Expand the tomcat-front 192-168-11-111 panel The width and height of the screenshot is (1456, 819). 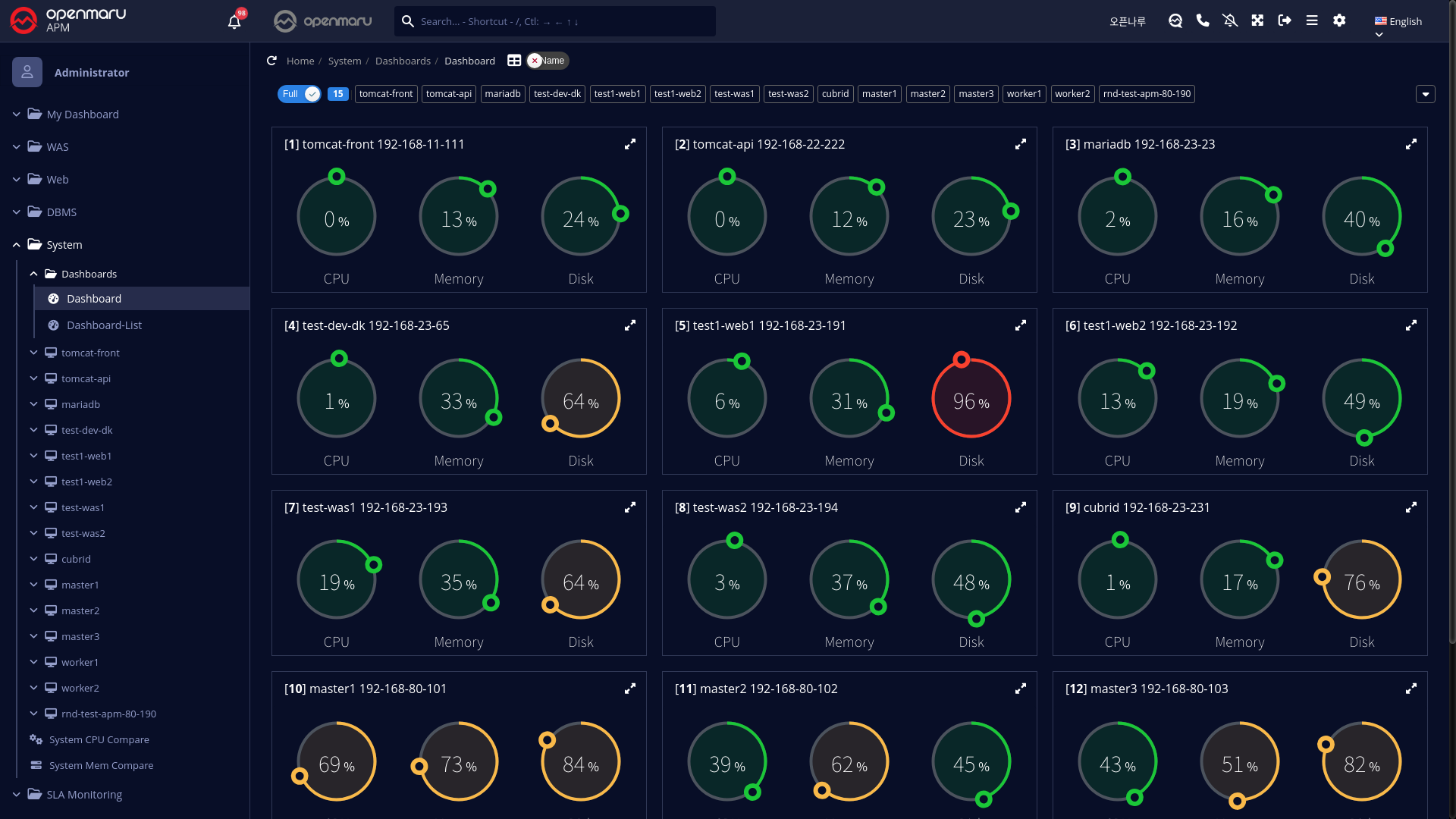629,144
